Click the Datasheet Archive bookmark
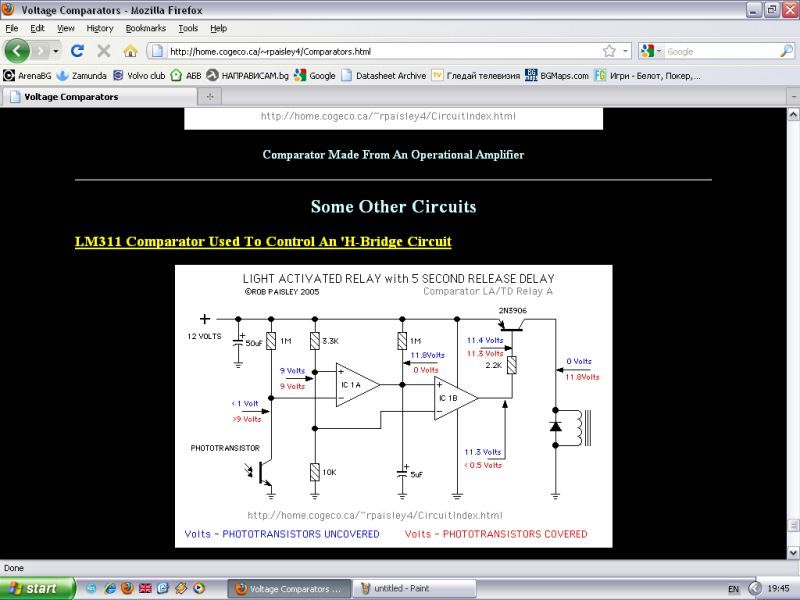 click(383, 75)
